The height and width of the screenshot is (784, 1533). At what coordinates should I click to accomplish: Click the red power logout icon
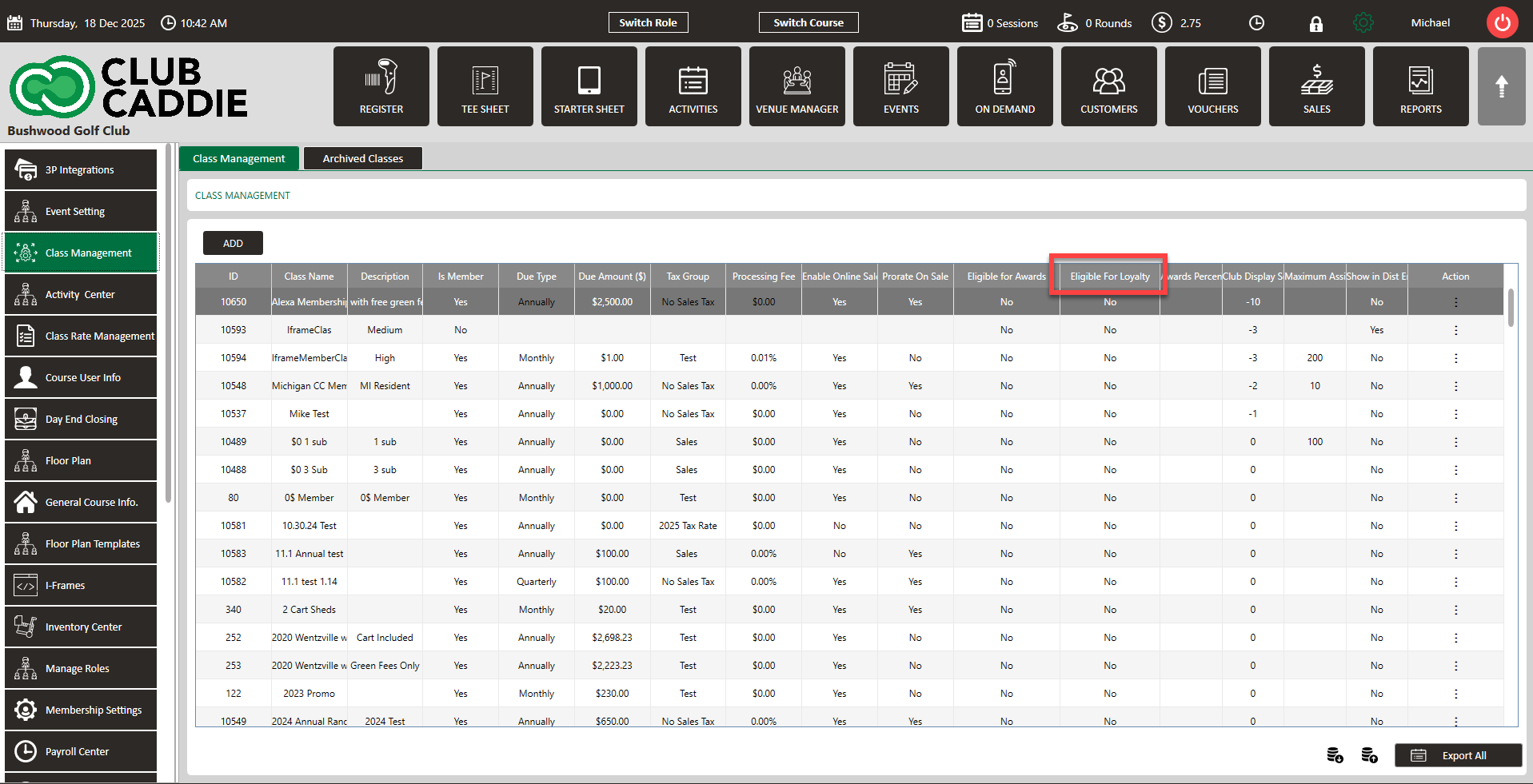pyautogui.click(x=1502, y=22)
